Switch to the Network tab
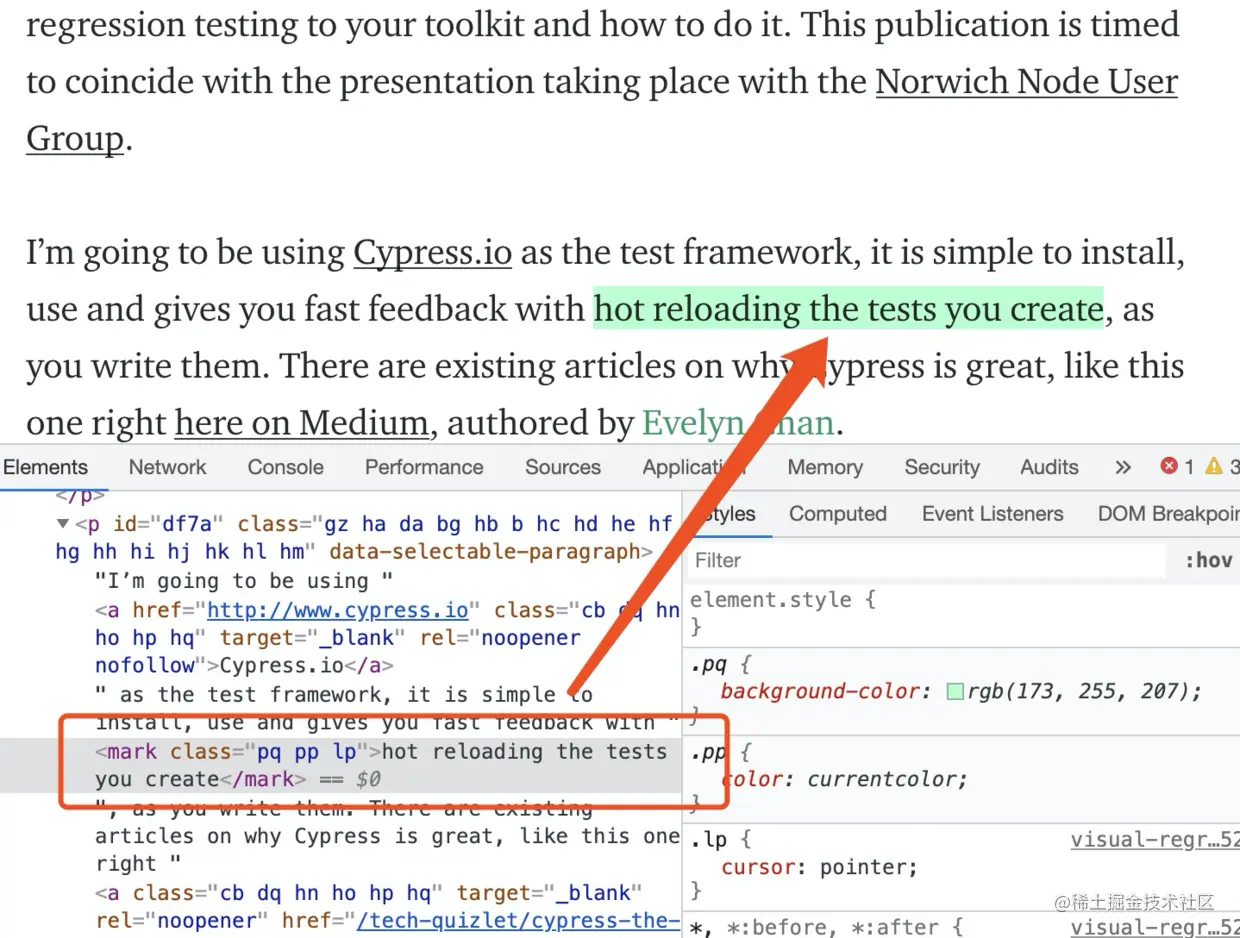This screenshot has width=1240, height=938. (167, 467)
